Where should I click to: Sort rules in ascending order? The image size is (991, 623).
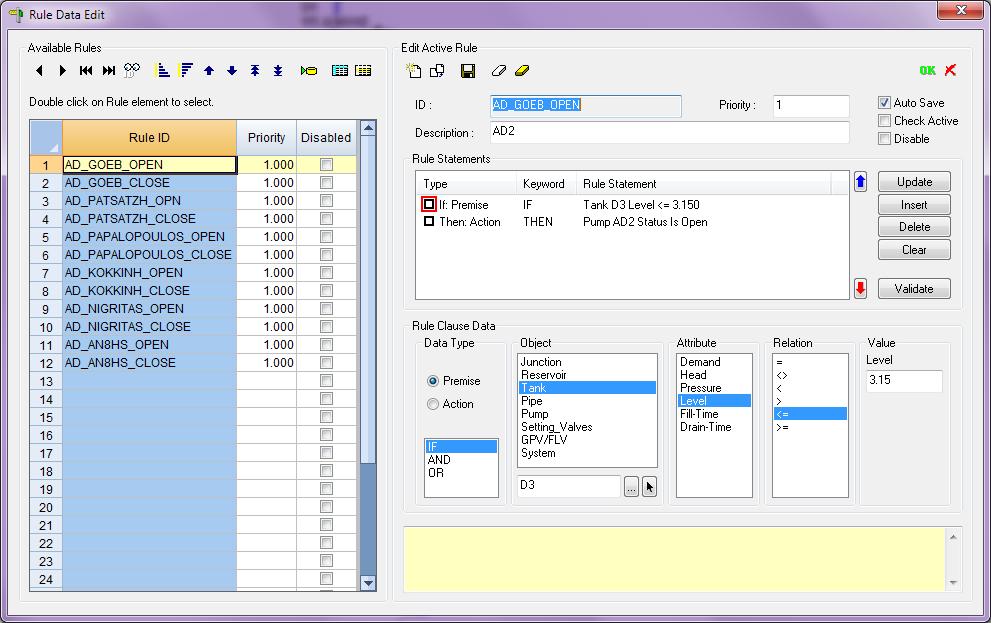tap(162, 70)
